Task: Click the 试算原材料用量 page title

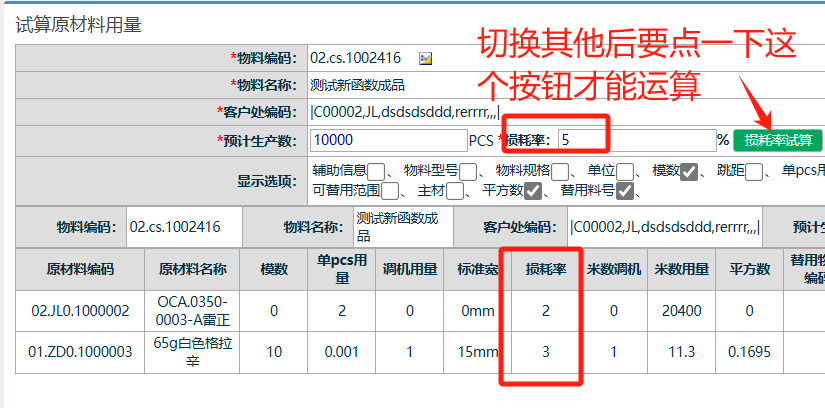Action: pyautogui.click(x=78, y=25)
